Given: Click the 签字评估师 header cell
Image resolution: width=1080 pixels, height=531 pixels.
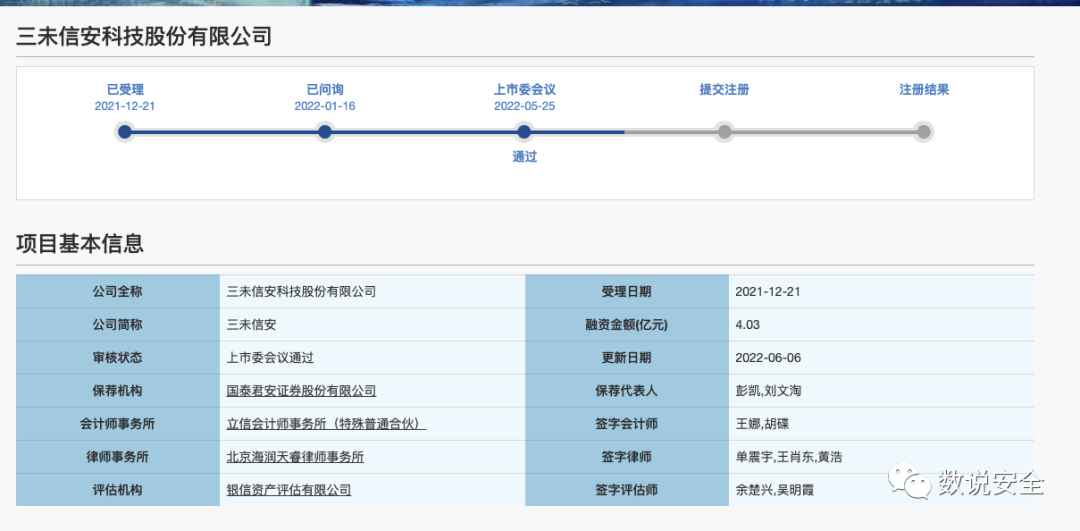Looking at the screenshot, I should click(x=627, y=490).
